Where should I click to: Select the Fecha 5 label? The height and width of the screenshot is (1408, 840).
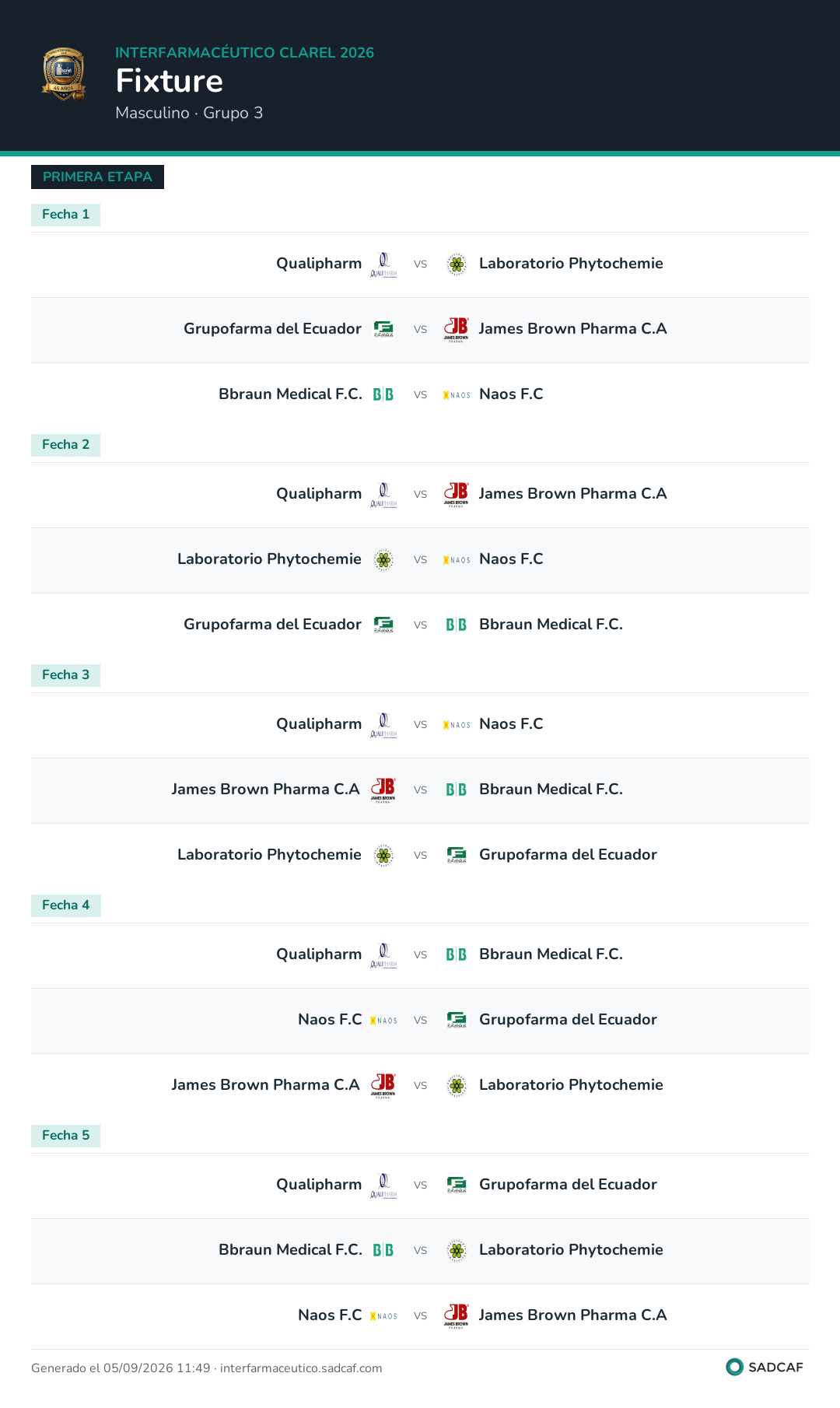tap(65, 1136)
